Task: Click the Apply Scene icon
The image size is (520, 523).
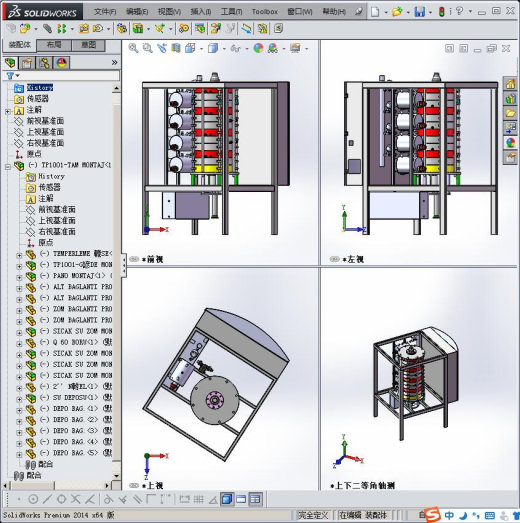Action: (273, 48)
